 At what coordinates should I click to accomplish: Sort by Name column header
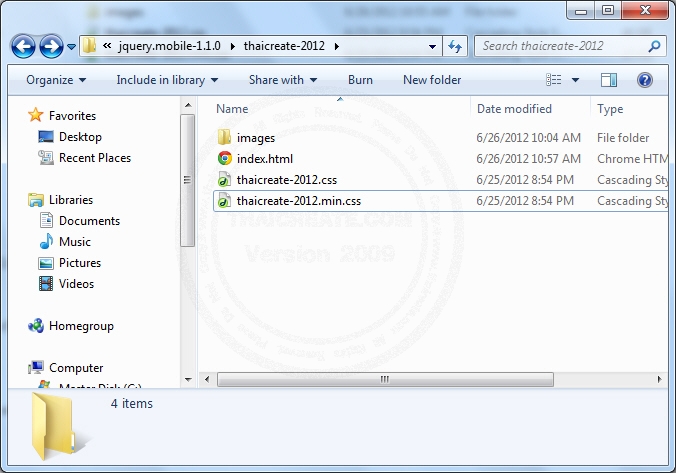(232, 109)
